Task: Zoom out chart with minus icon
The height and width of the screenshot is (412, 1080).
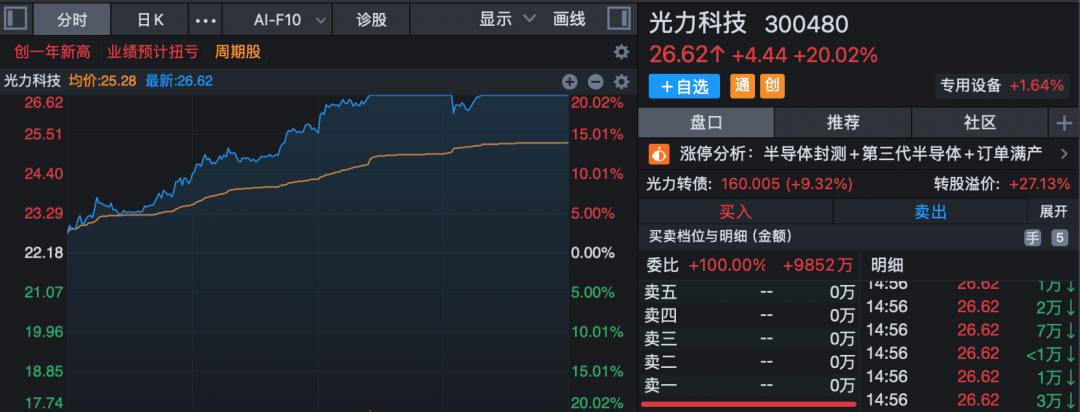Action: pos(595,82)
